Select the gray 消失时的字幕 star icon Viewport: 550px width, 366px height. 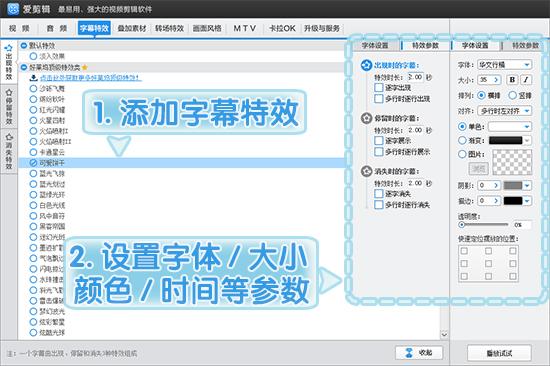click(366, 171)
